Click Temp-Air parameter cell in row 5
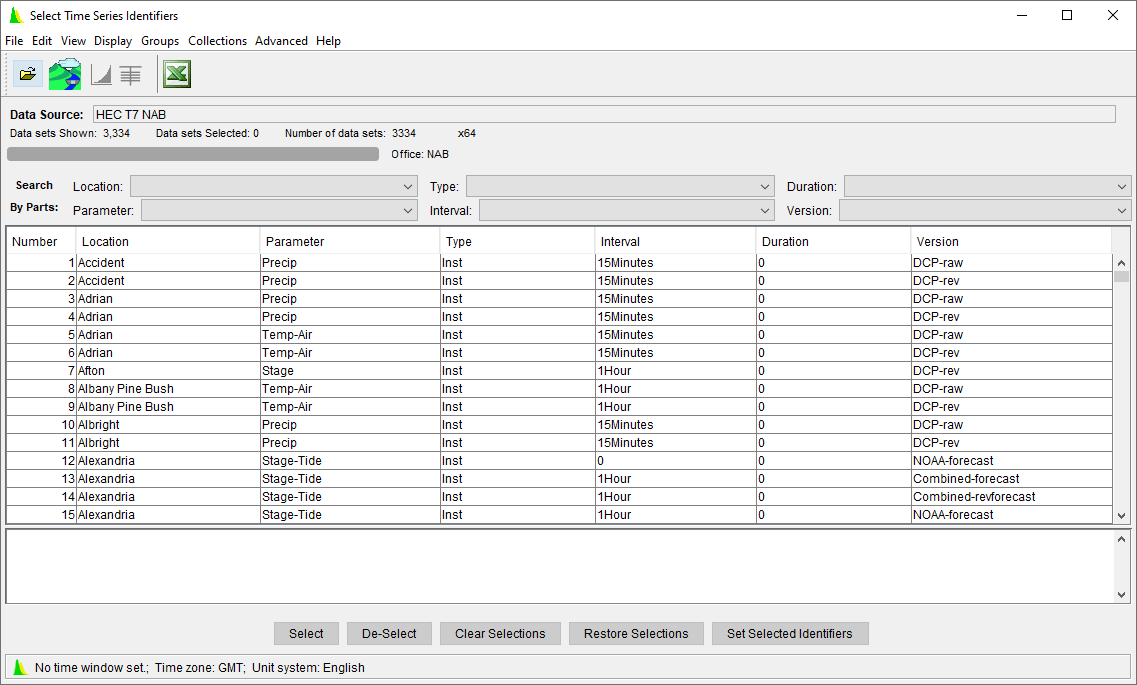The height and width of the screenshot is (685, 1137). pyautogui.click(x=350, y=335)
